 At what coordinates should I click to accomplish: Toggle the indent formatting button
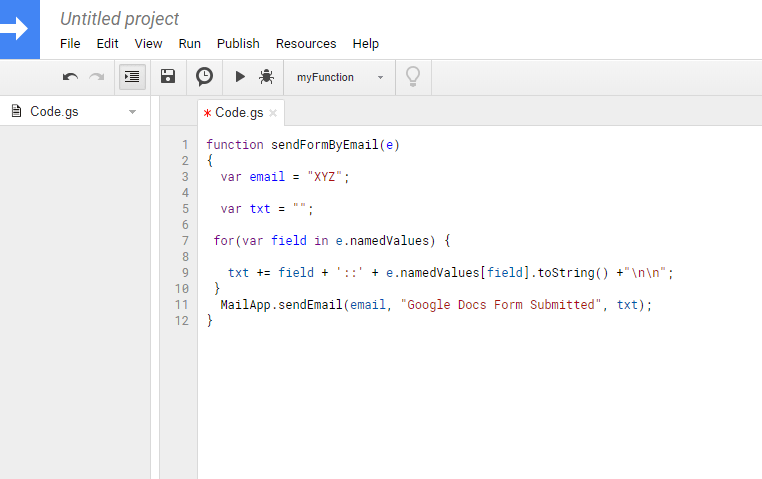click(132, 77)
